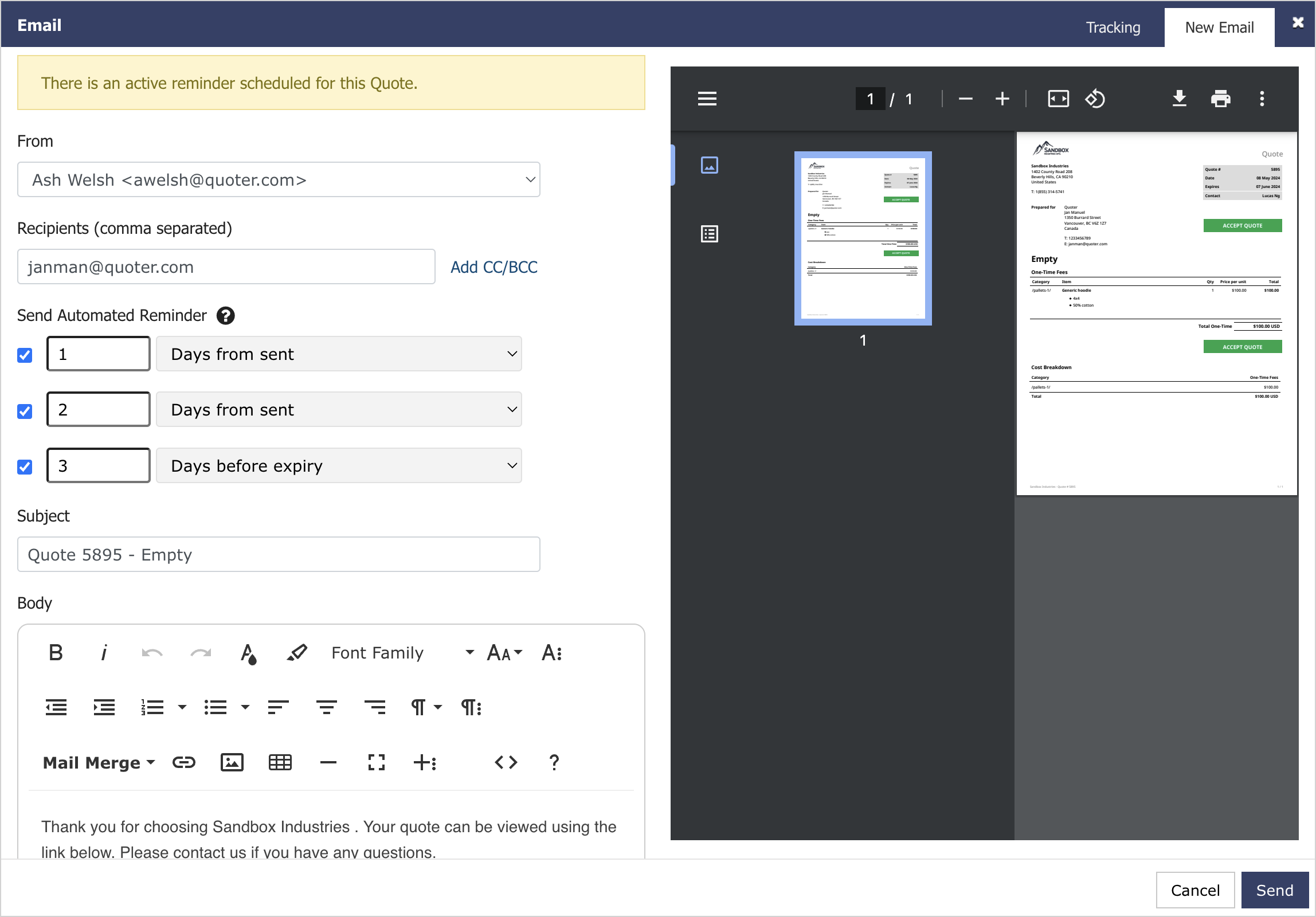Screen dimensions: 1316x917
Task: Click the Recipients email field
Action: 226,267
